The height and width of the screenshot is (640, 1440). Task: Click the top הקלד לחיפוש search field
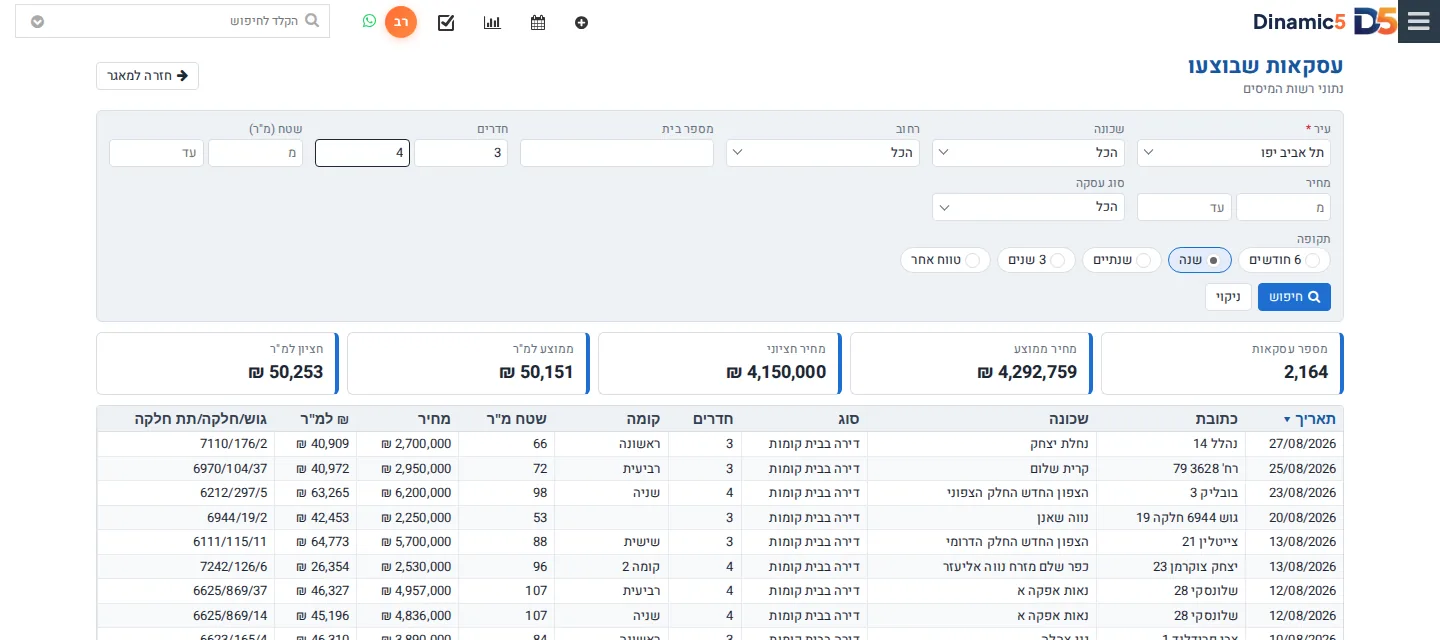(x=173, y=21)
